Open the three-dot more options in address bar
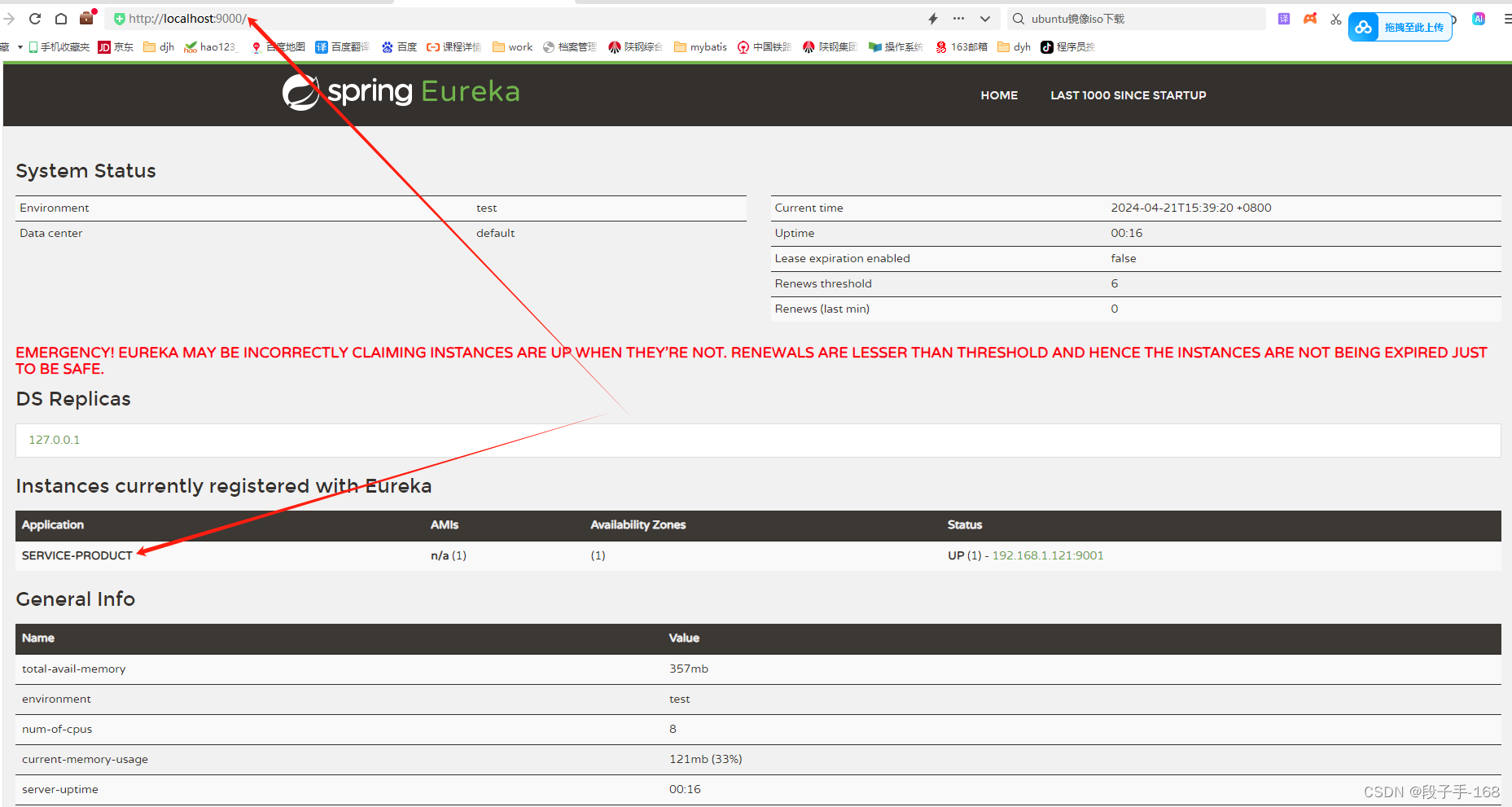The image size is (1512, 807). (959, 19)
